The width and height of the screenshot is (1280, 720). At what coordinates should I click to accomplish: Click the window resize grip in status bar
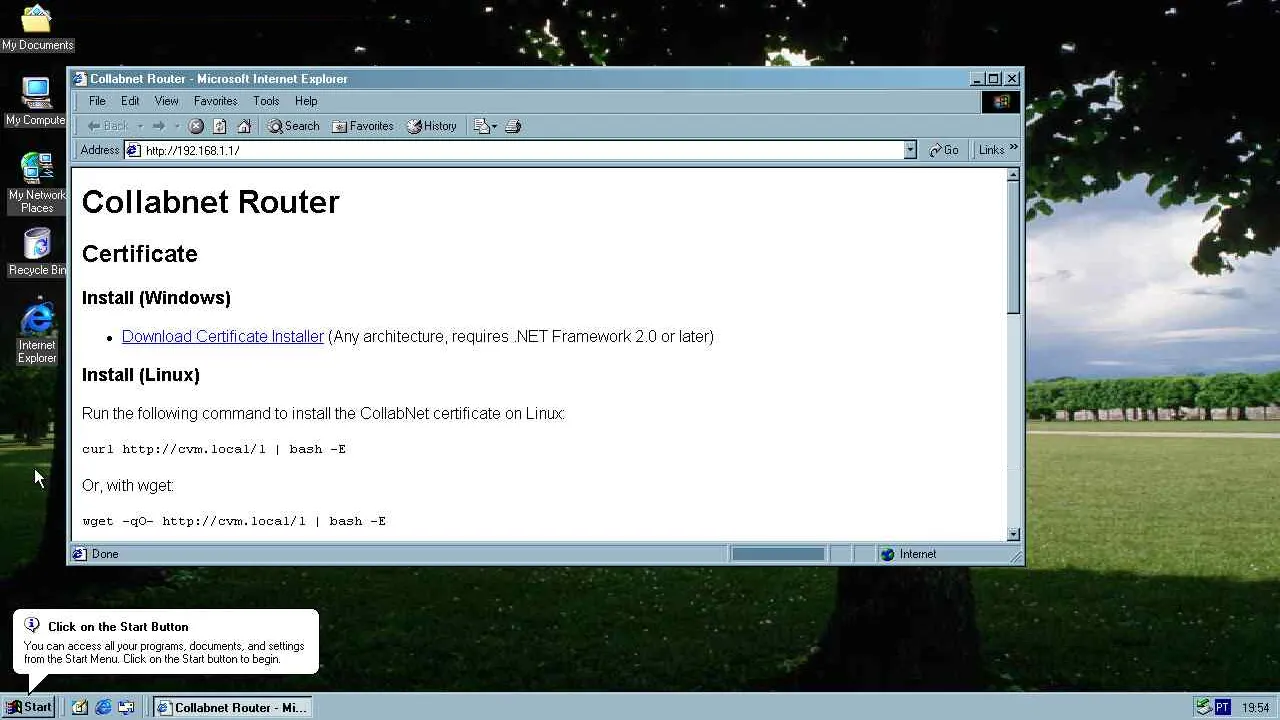coord(1015,556)
